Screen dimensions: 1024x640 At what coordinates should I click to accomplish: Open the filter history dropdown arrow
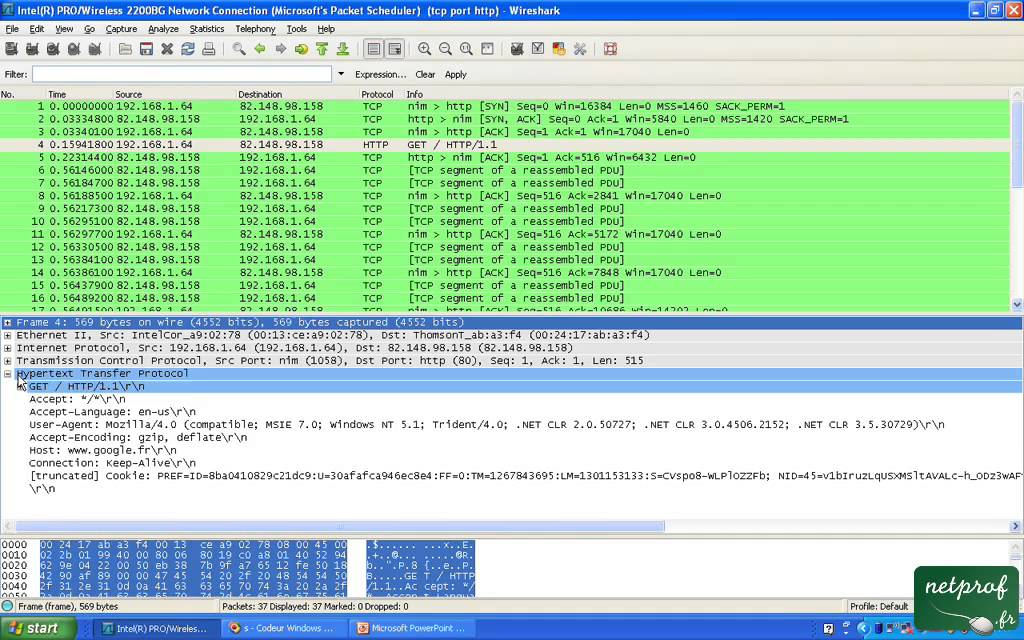(x=341, y=74)
